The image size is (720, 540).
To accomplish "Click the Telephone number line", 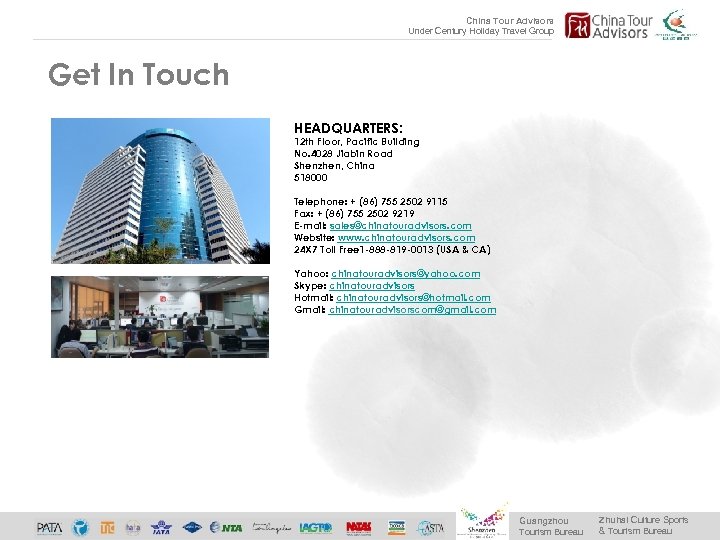I will tap(371, 202).
